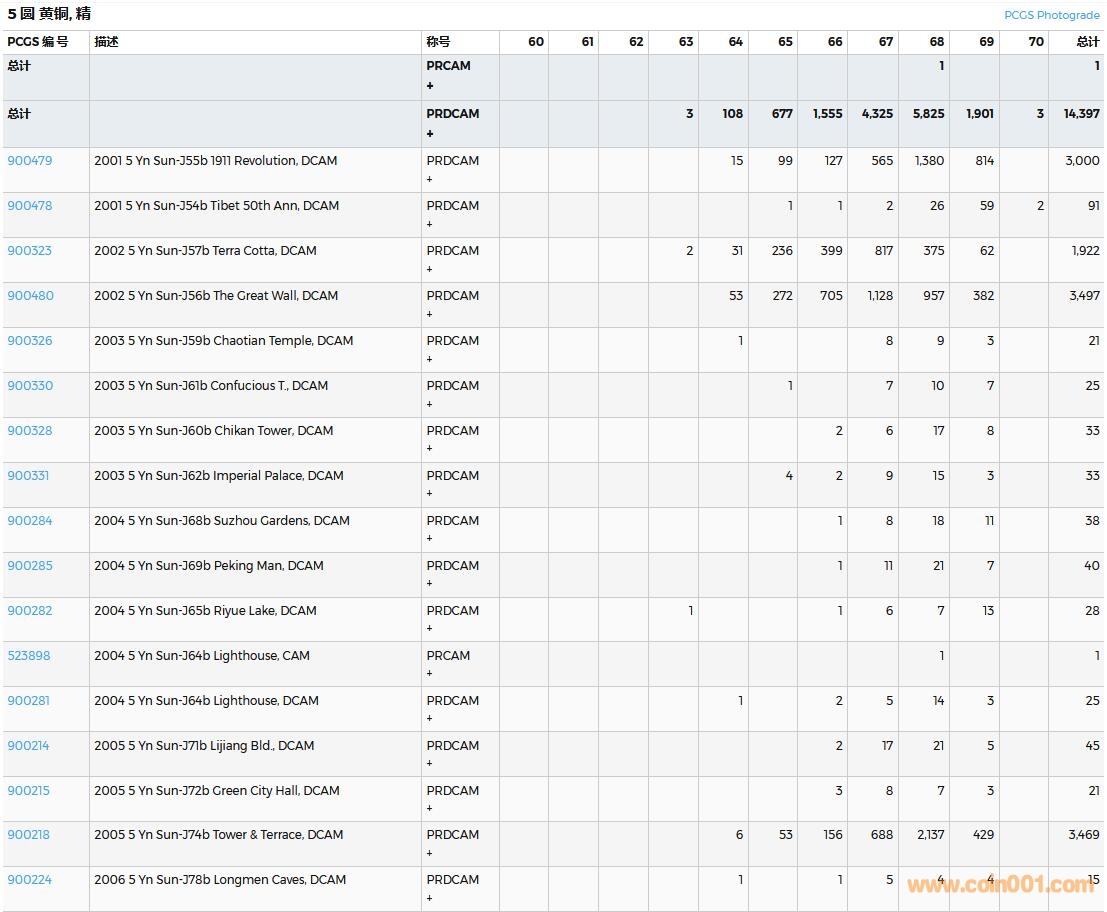Open PCGS number 900224 Longmen Caves
This screenshot has width=1107, height=912.
[29, 880]
